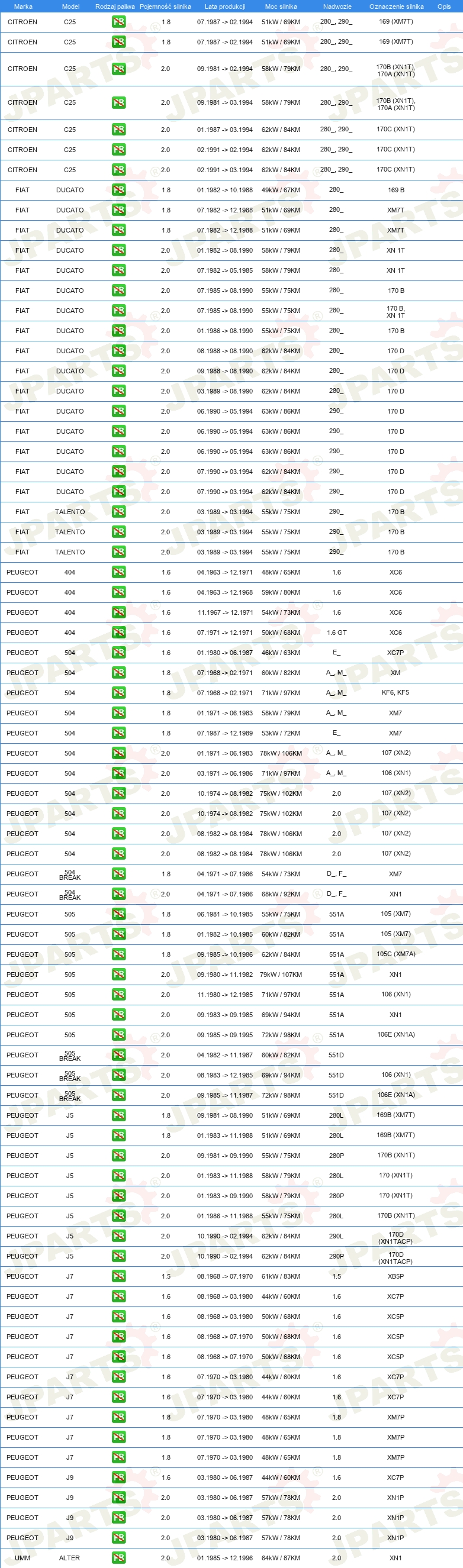
Task: Click the fuel icon for Peugeot 404 59kW / 80KM
Action: pos(119,592)
